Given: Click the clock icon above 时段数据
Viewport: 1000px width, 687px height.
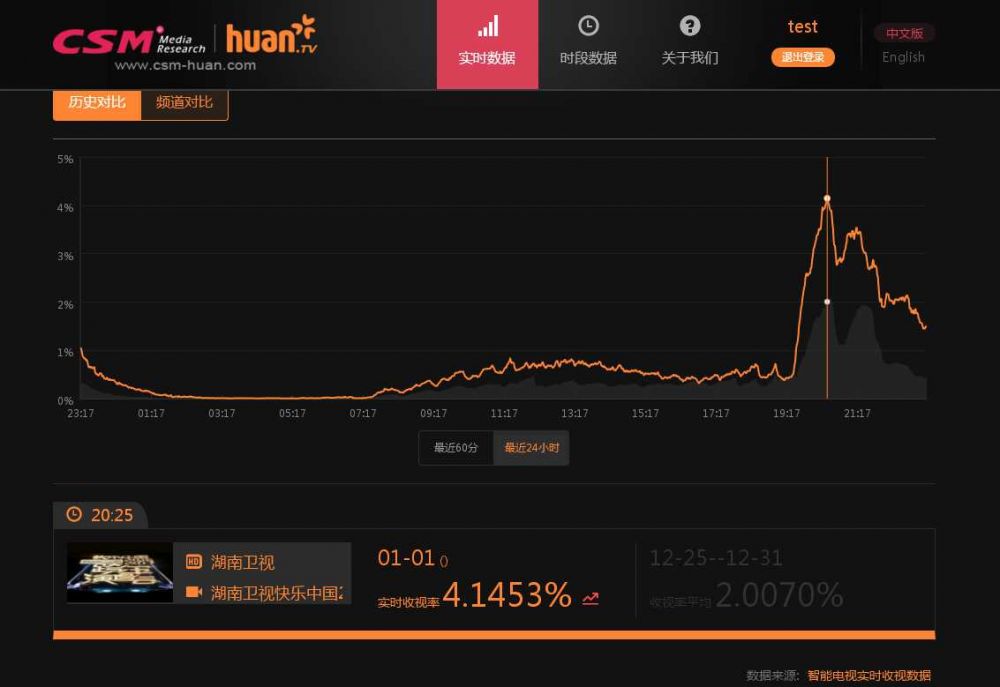Looking at the screenshot, I should pos(588,26).
